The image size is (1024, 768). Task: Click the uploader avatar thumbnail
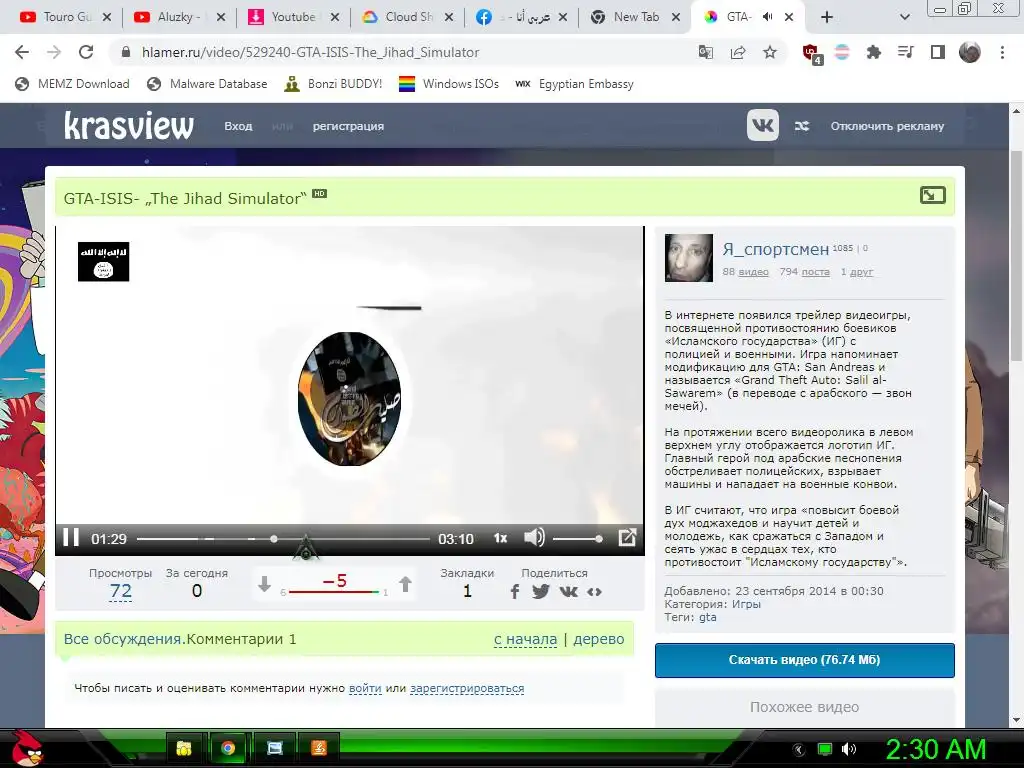click(688, 258)
